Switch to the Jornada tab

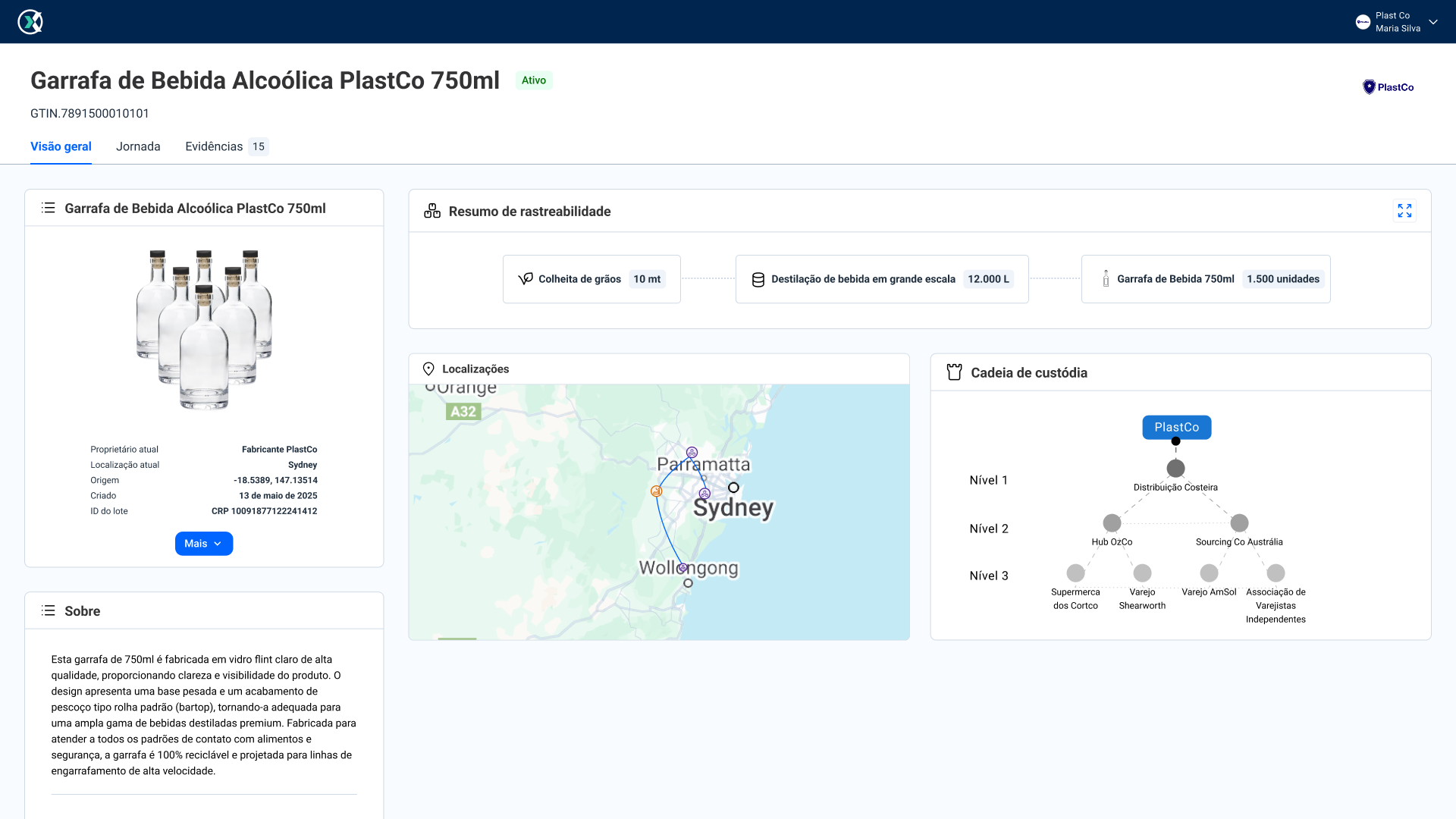138,146
